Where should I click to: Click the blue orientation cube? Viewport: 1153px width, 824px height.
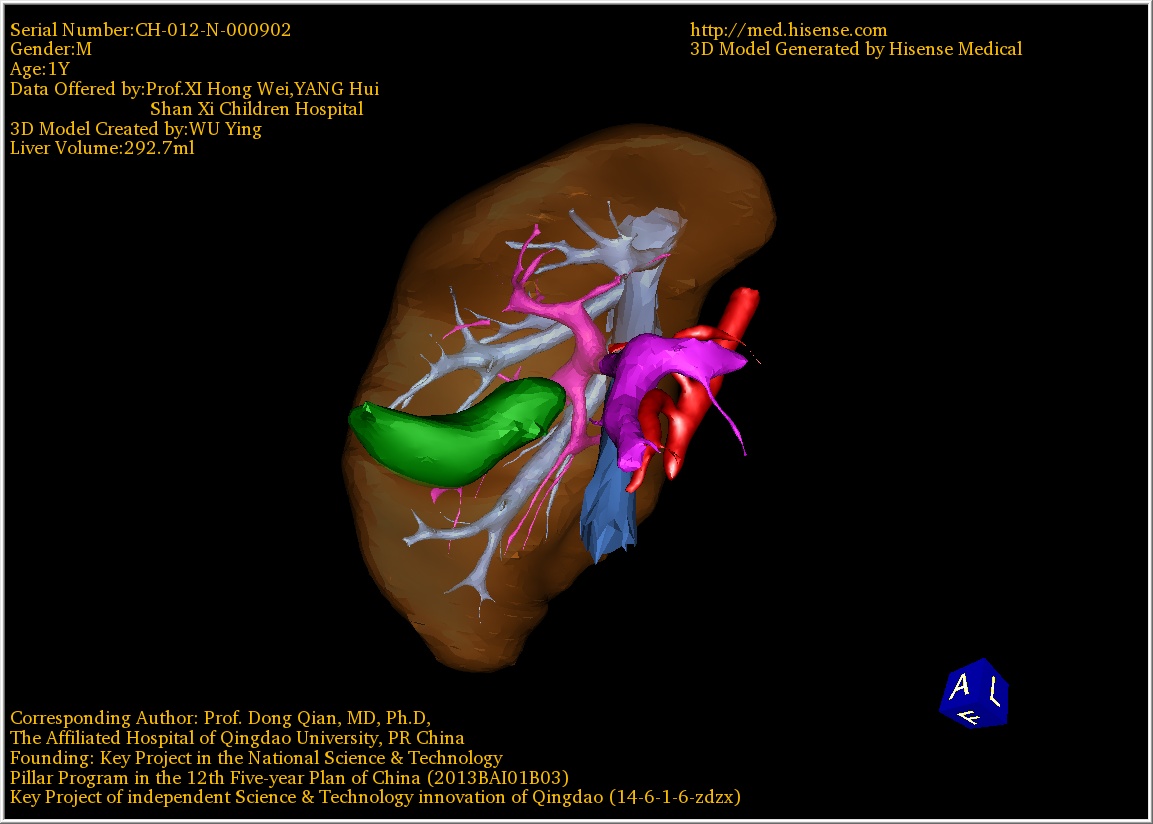tap(974, 693)
